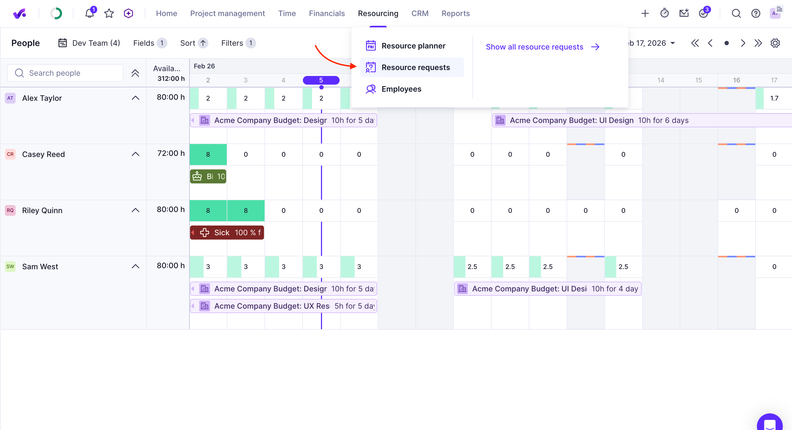Open Dev Team (4) view selector
792x430 pixels.
[x=89, y=43]
